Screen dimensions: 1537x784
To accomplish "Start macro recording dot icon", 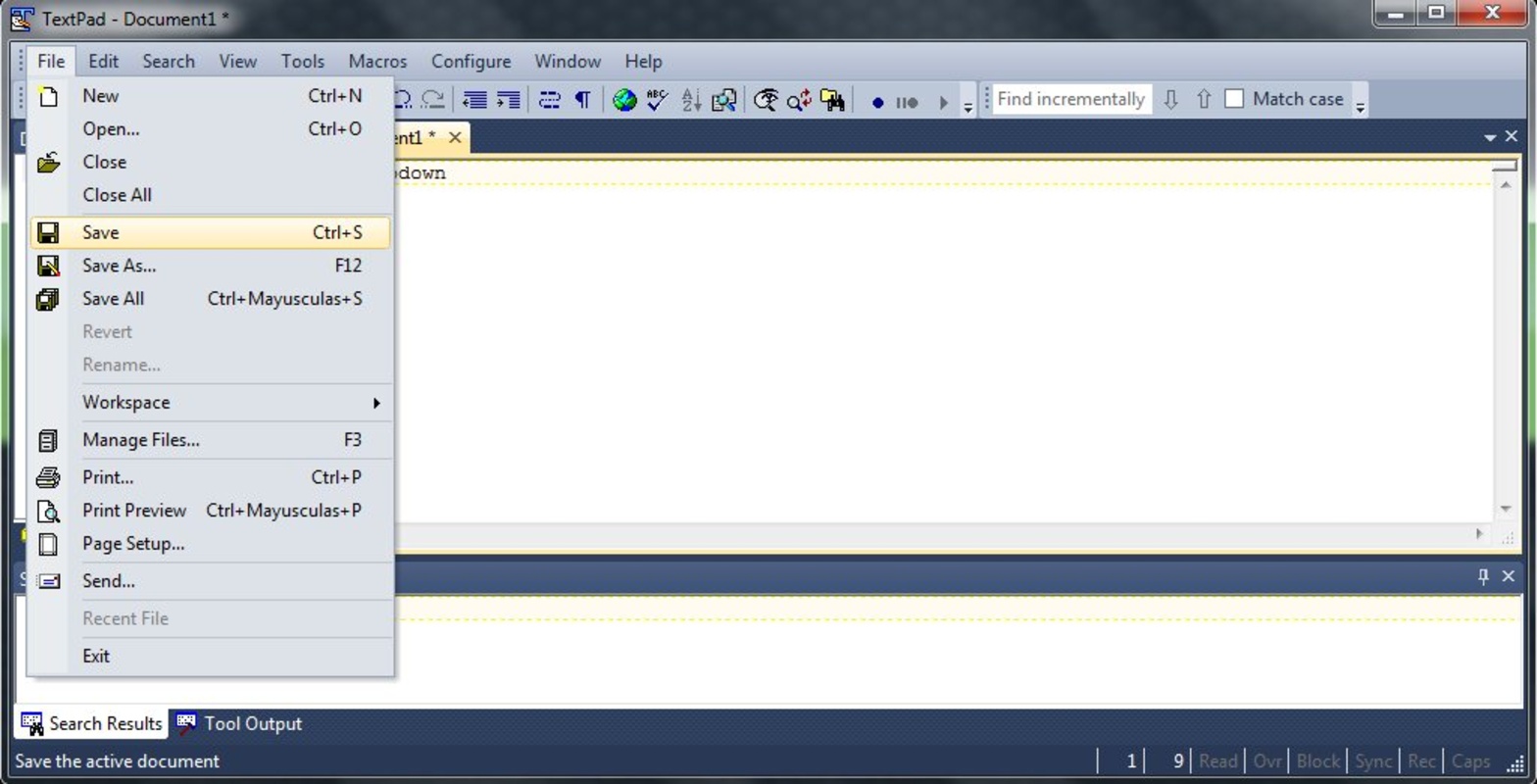I will (x=877, y=102).
